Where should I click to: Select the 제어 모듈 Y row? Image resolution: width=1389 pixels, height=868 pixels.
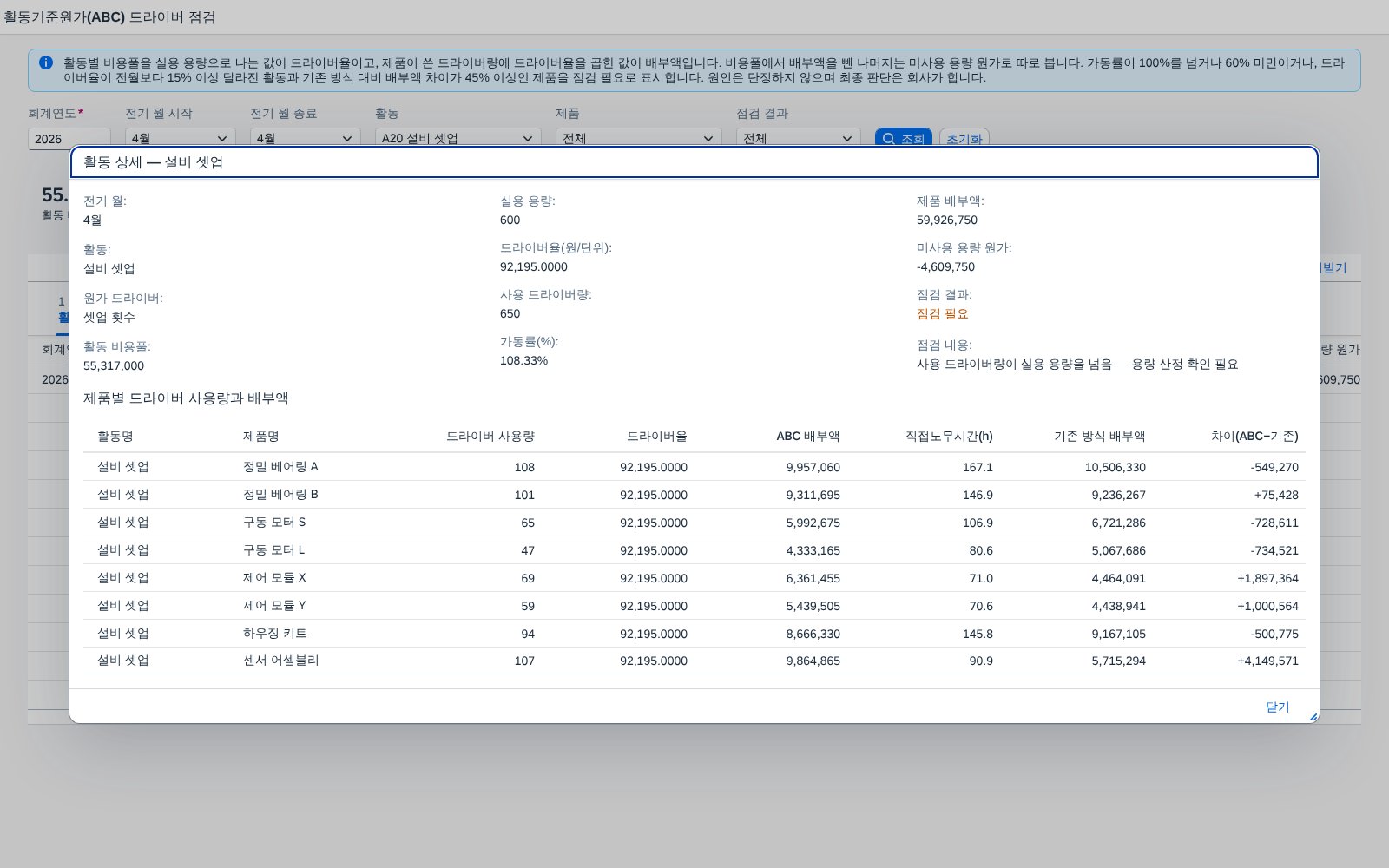click(694, 606)
